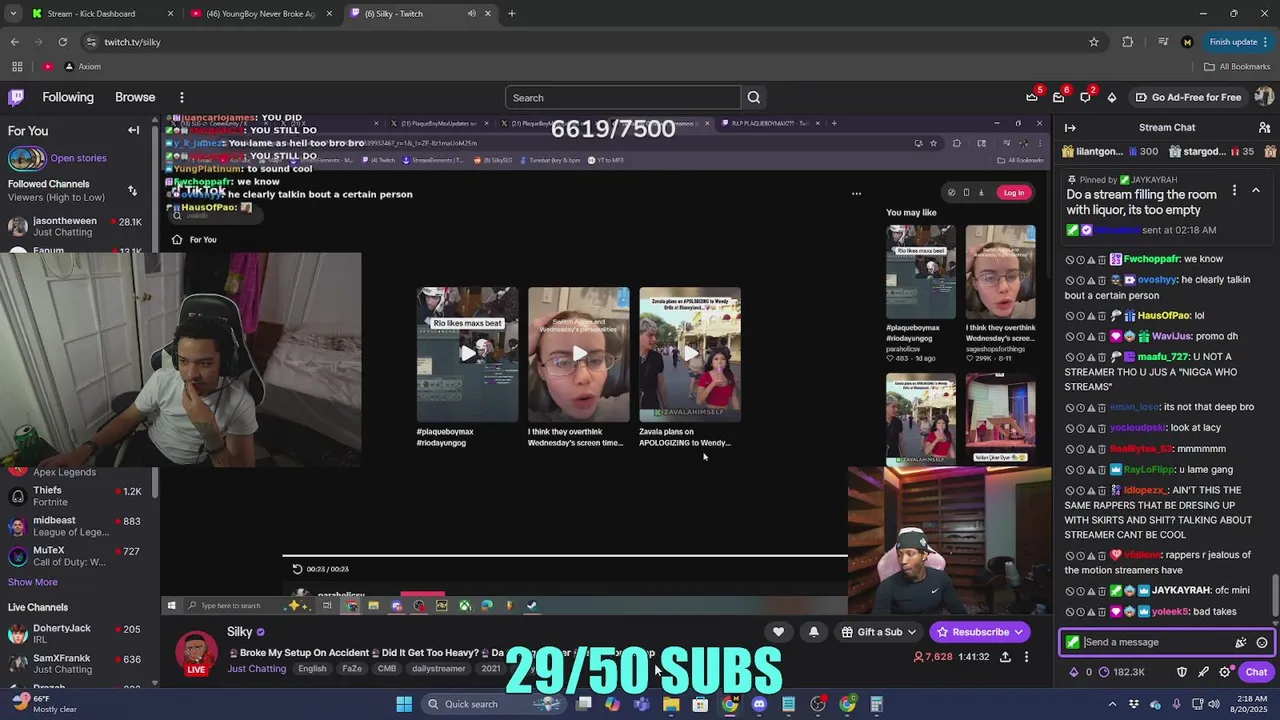
Task: Click Windows Start button on taskbar
Action: click(404, 704)
